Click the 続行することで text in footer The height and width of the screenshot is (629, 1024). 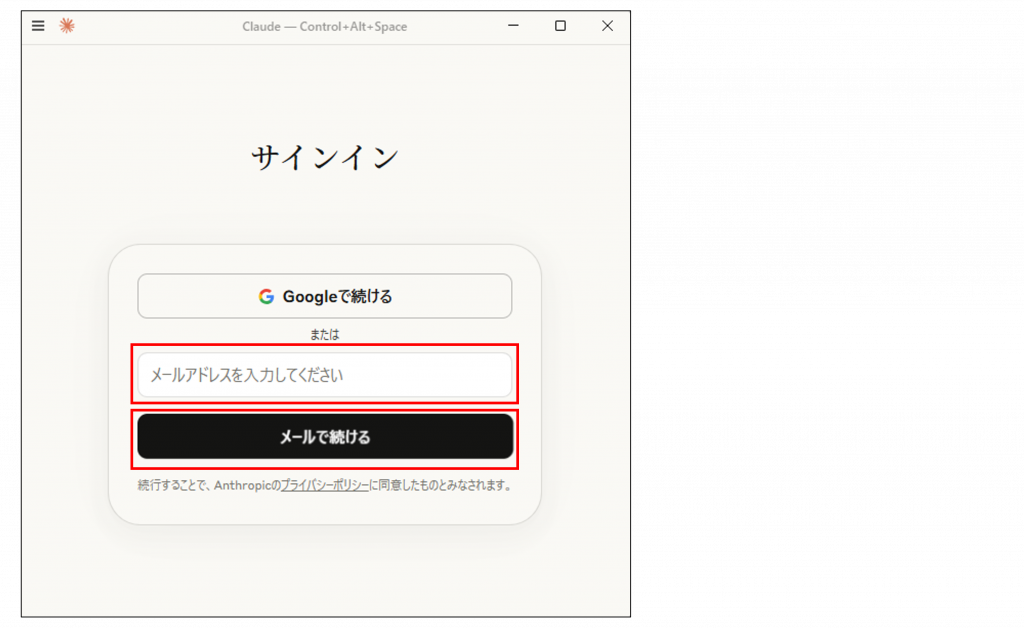tap(174, 485)
